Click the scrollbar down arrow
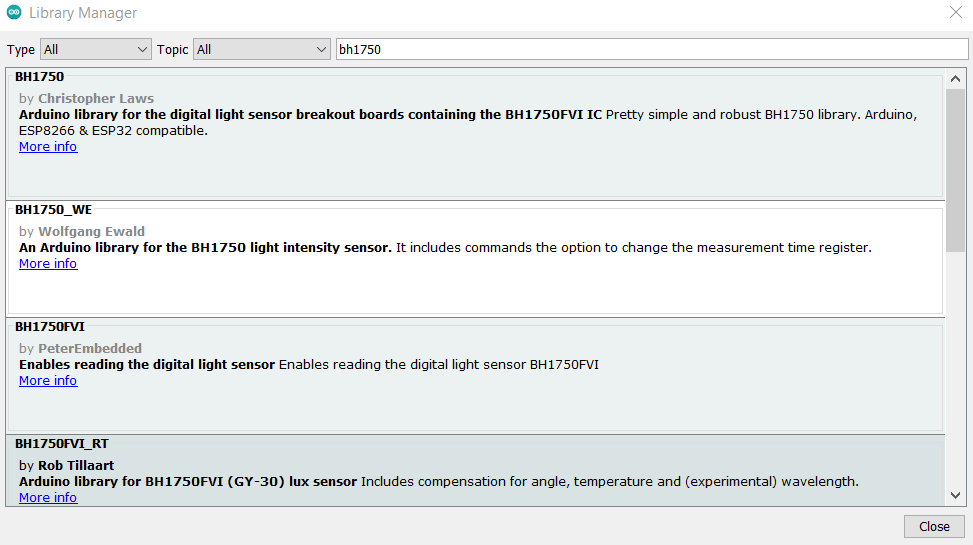The width and height of the screenshot is (973, 545). [x=956, y=495]
